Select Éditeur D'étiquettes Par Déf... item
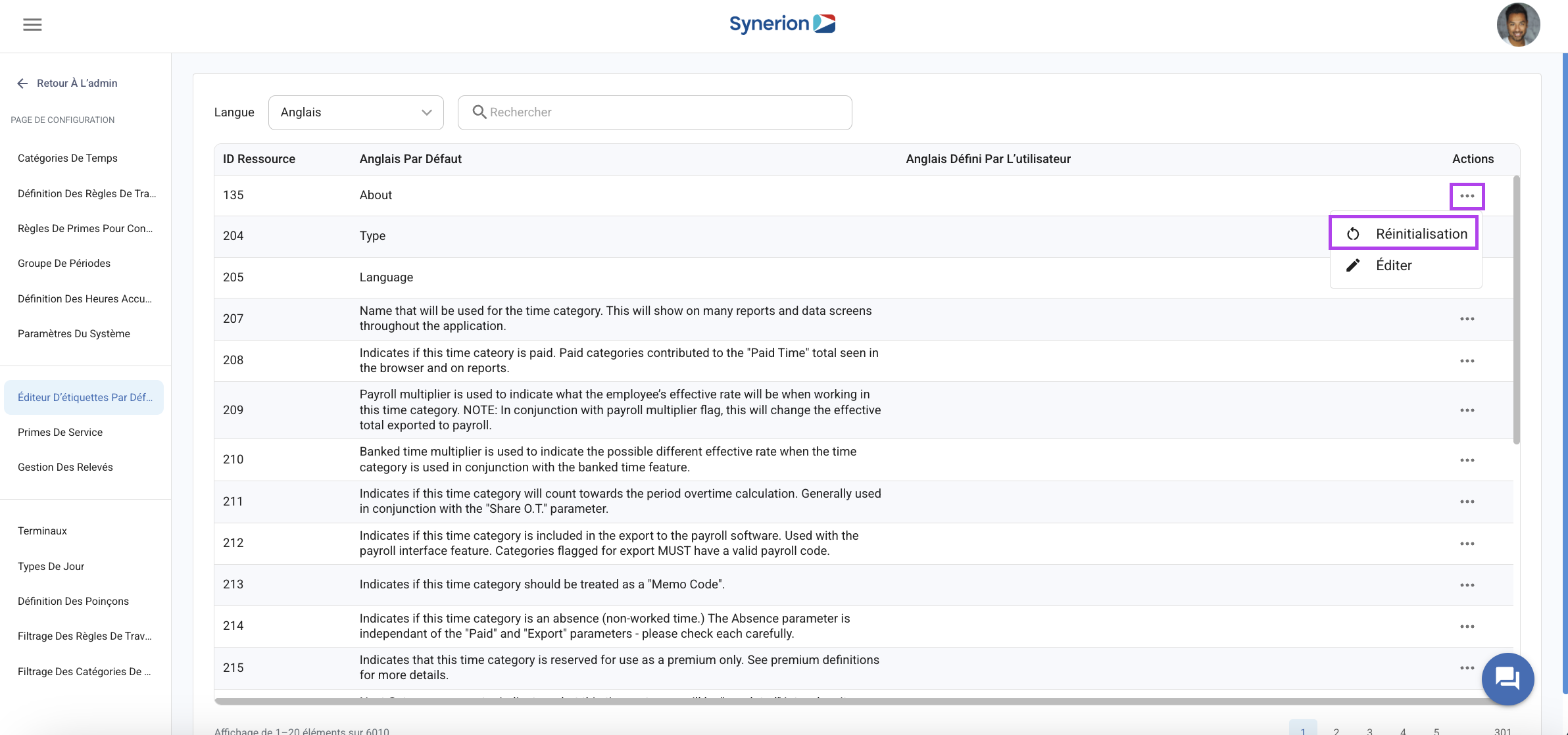This screenshot has height=735, width=1568. coord(84,398)
